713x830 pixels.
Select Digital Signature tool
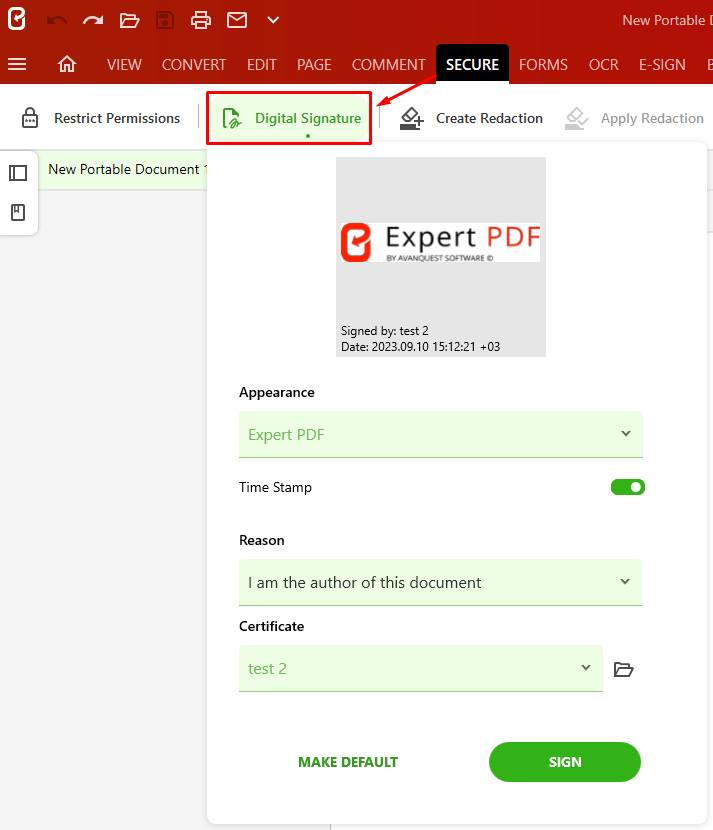click(x=289, y=118)
